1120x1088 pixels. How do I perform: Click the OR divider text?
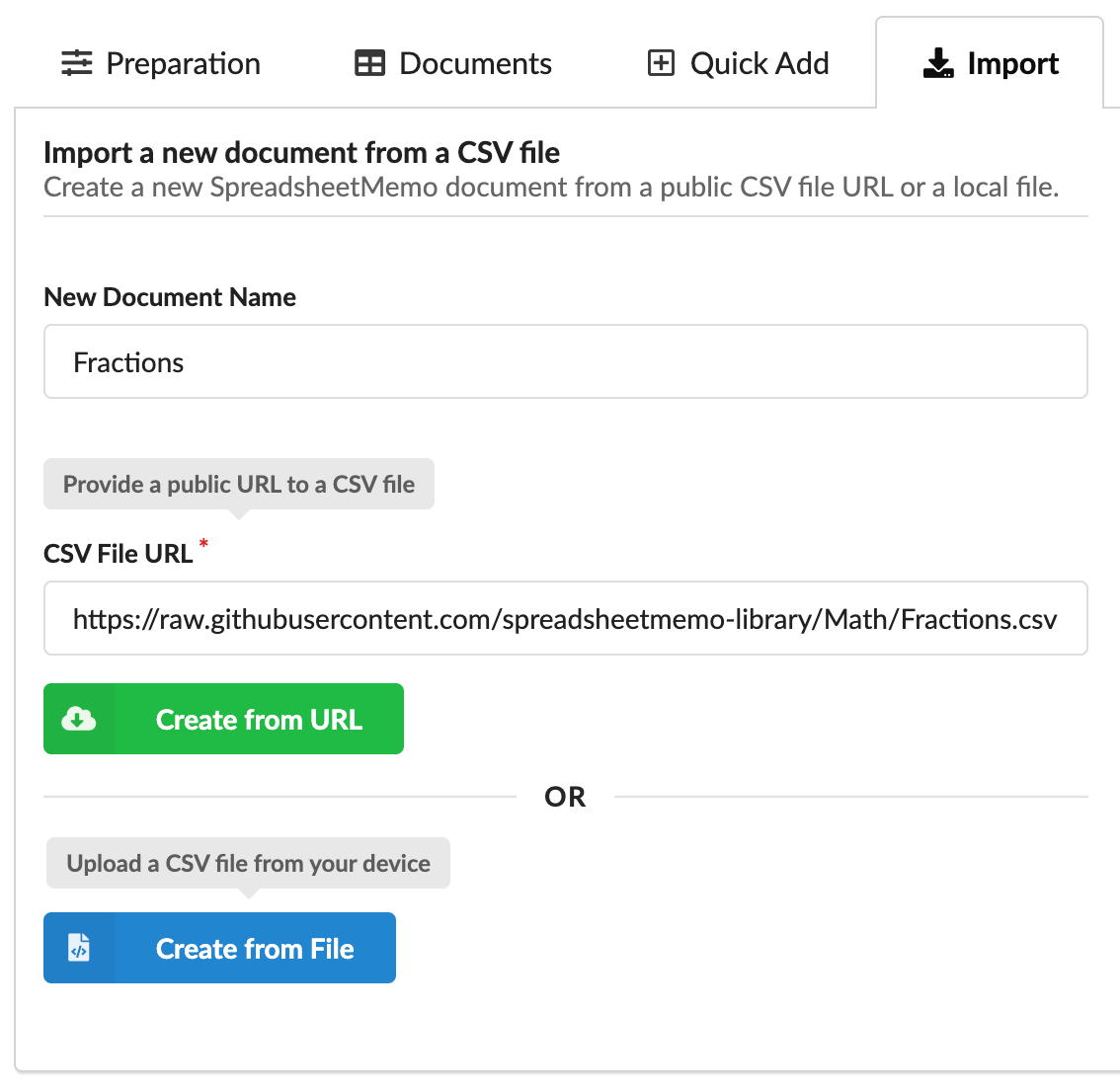(x=565, y=797)
